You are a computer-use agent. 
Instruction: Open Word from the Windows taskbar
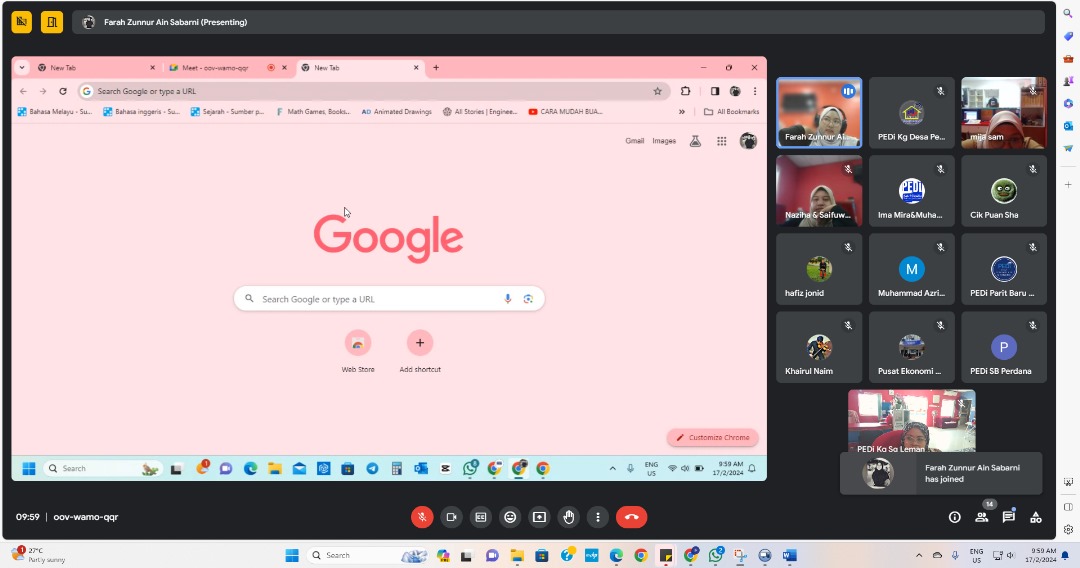[x=789, y=555]
